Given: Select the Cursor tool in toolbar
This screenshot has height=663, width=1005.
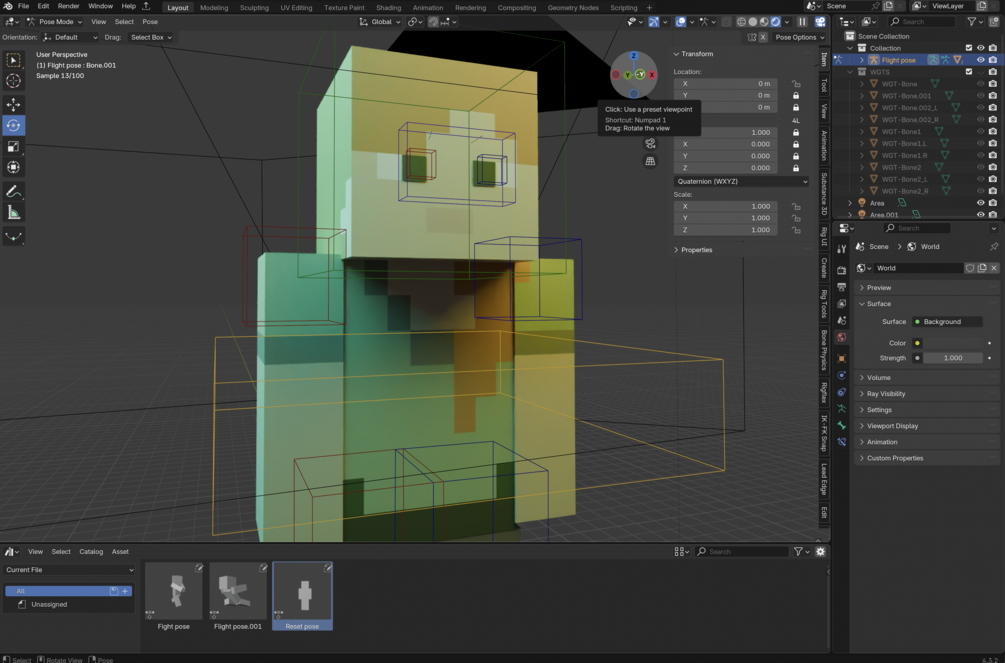Looking at the screenshot, I should coord(13,81).
